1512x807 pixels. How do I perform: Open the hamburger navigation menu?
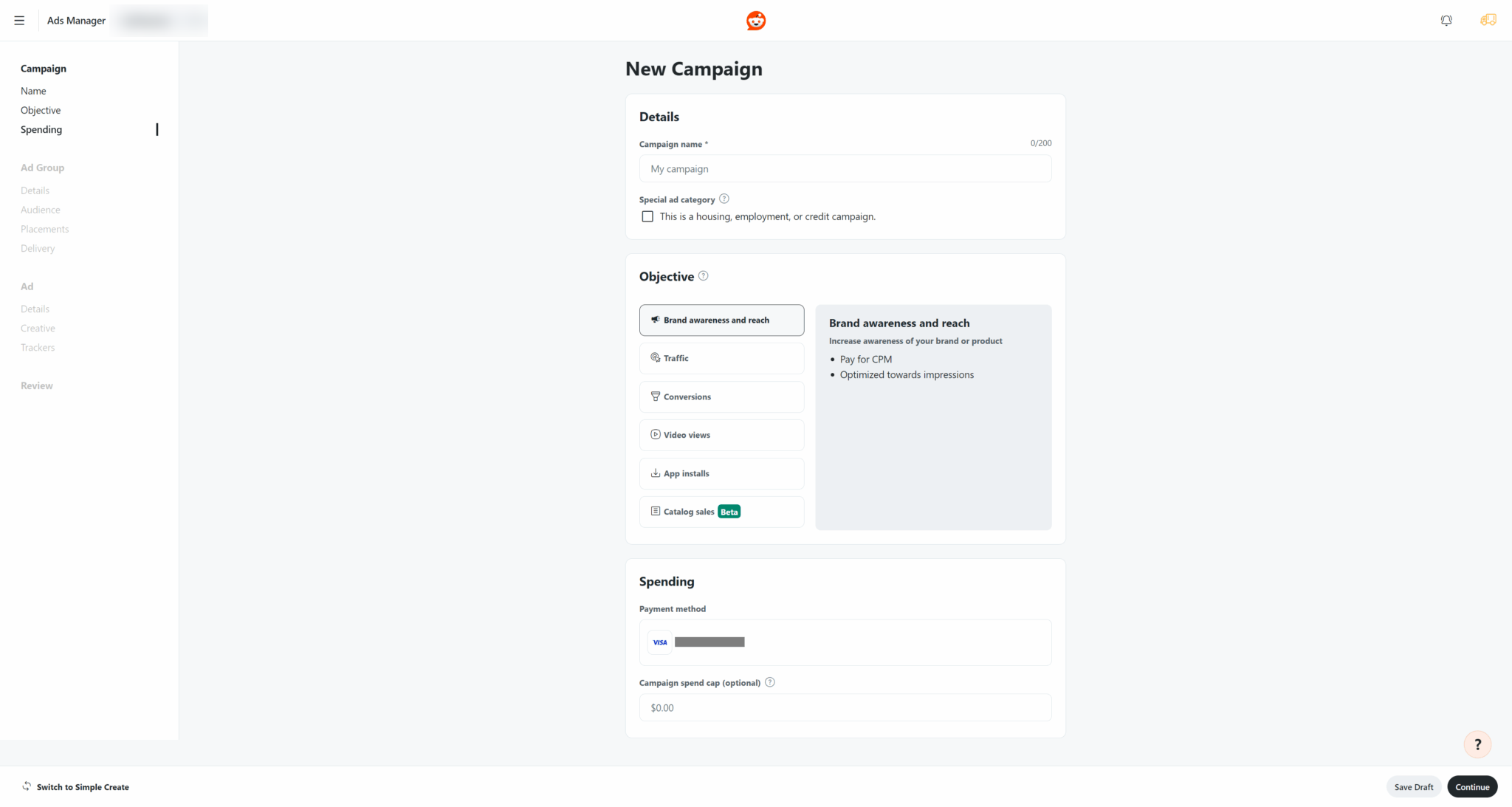click(x=19, y=21)
